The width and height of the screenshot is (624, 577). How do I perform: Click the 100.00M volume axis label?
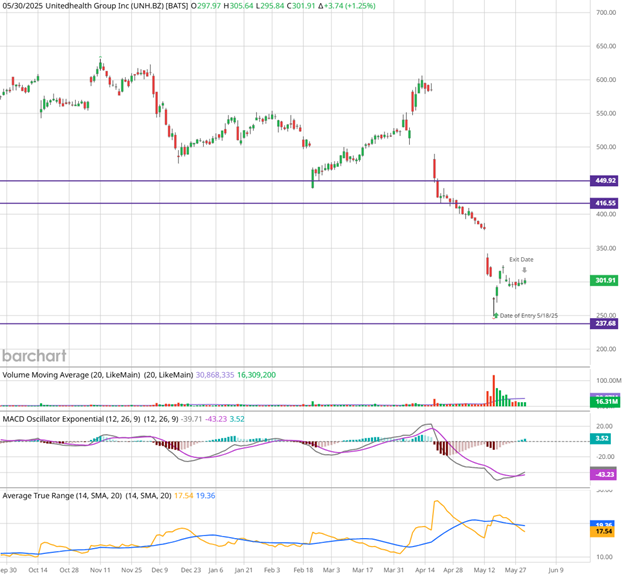[608, 380]
